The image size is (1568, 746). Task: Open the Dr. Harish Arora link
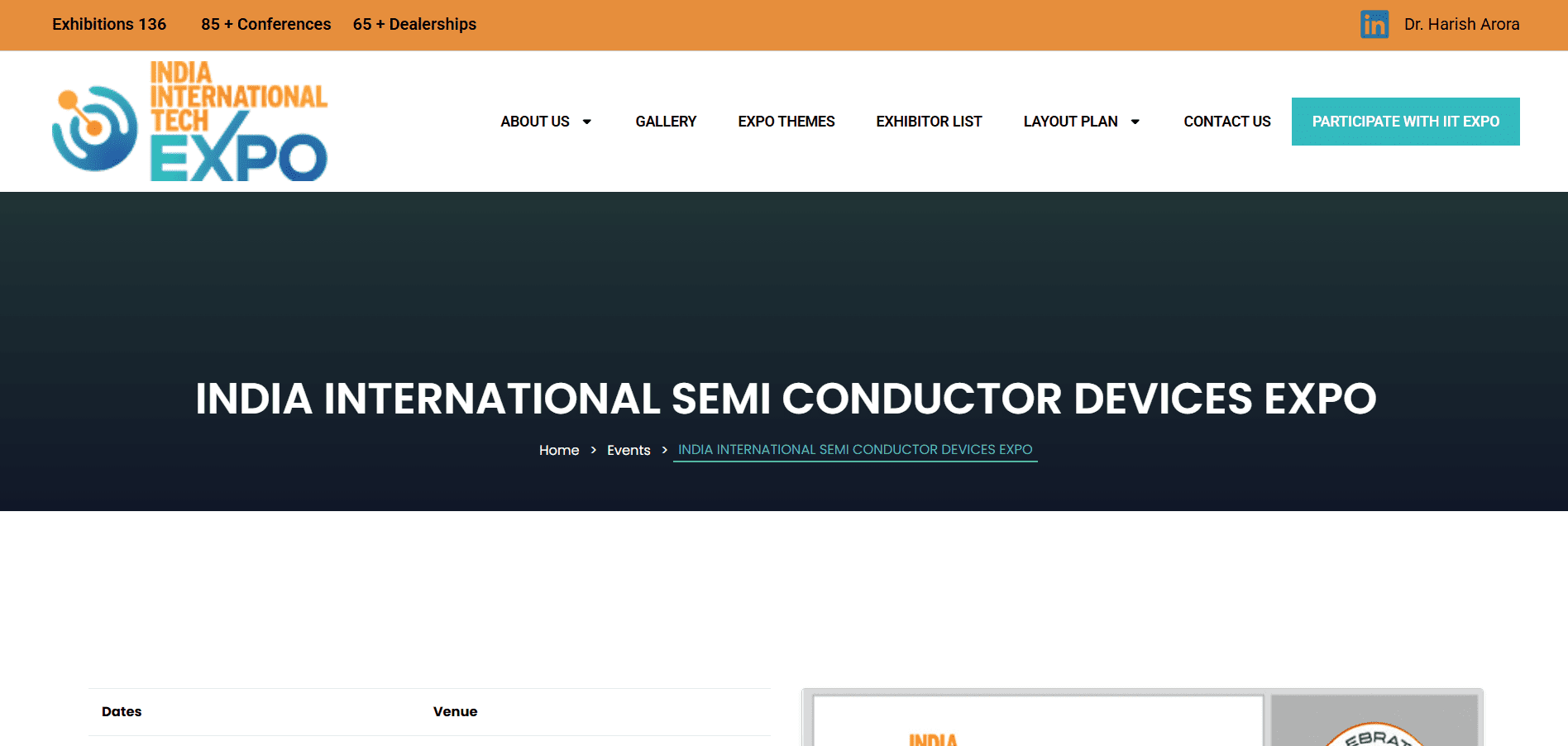[x=1461, y=24]
